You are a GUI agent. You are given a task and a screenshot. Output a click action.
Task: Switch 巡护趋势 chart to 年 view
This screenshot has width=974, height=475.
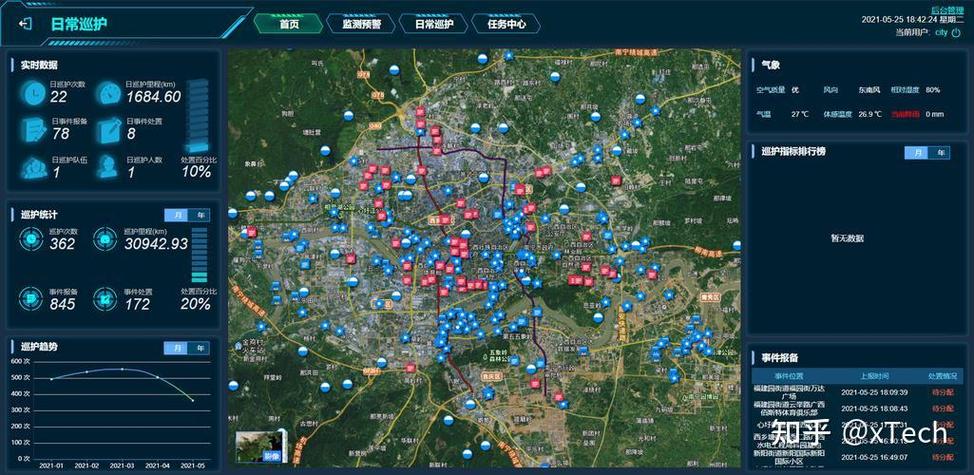click(200, 348)
